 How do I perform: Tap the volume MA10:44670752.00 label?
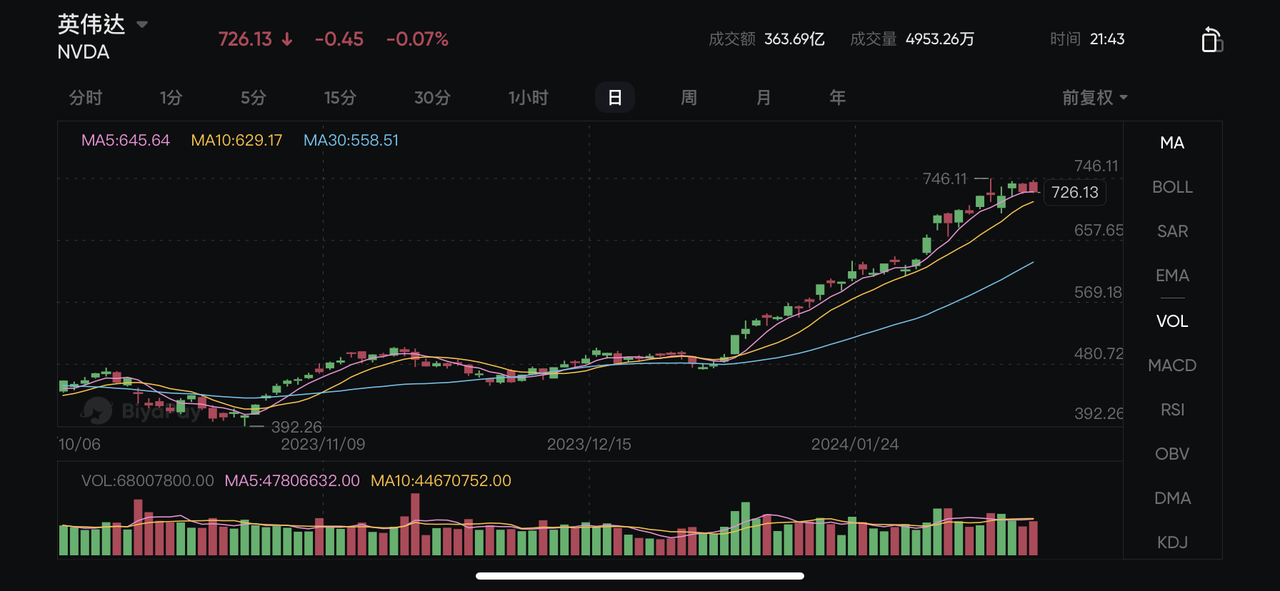(x=441, y=481)
